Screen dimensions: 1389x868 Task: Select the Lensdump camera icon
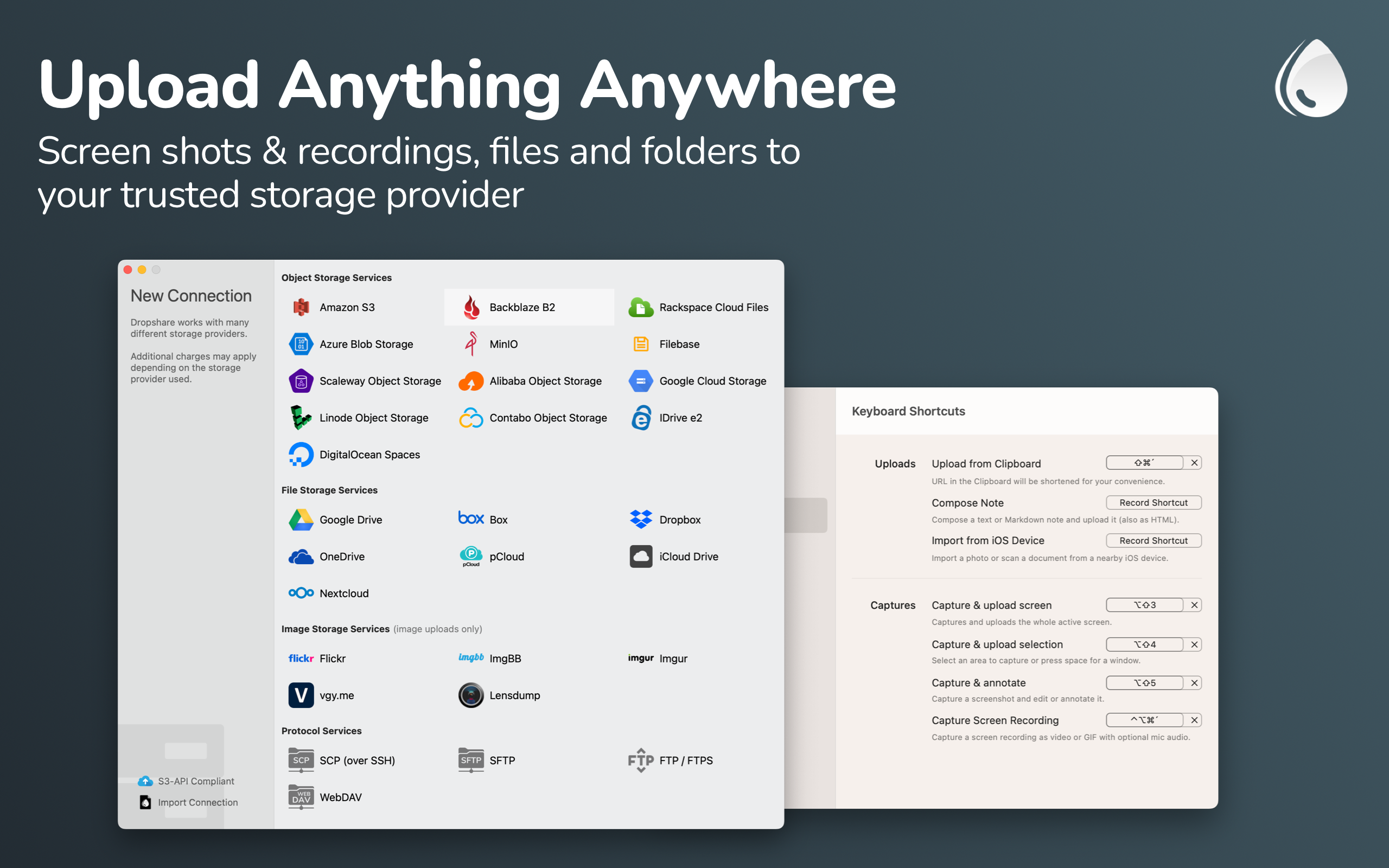coord(471,695)
